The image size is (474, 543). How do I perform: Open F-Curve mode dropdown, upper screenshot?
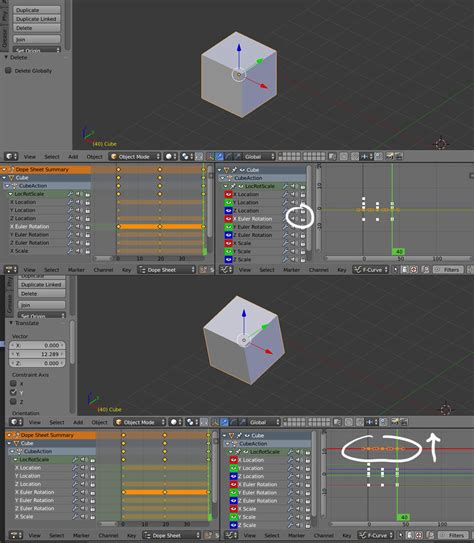(x=370, y=269)
